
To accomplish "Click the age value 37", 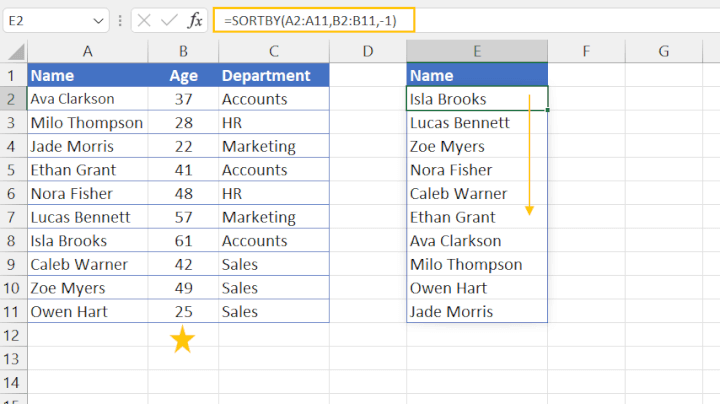I will 183,99.
